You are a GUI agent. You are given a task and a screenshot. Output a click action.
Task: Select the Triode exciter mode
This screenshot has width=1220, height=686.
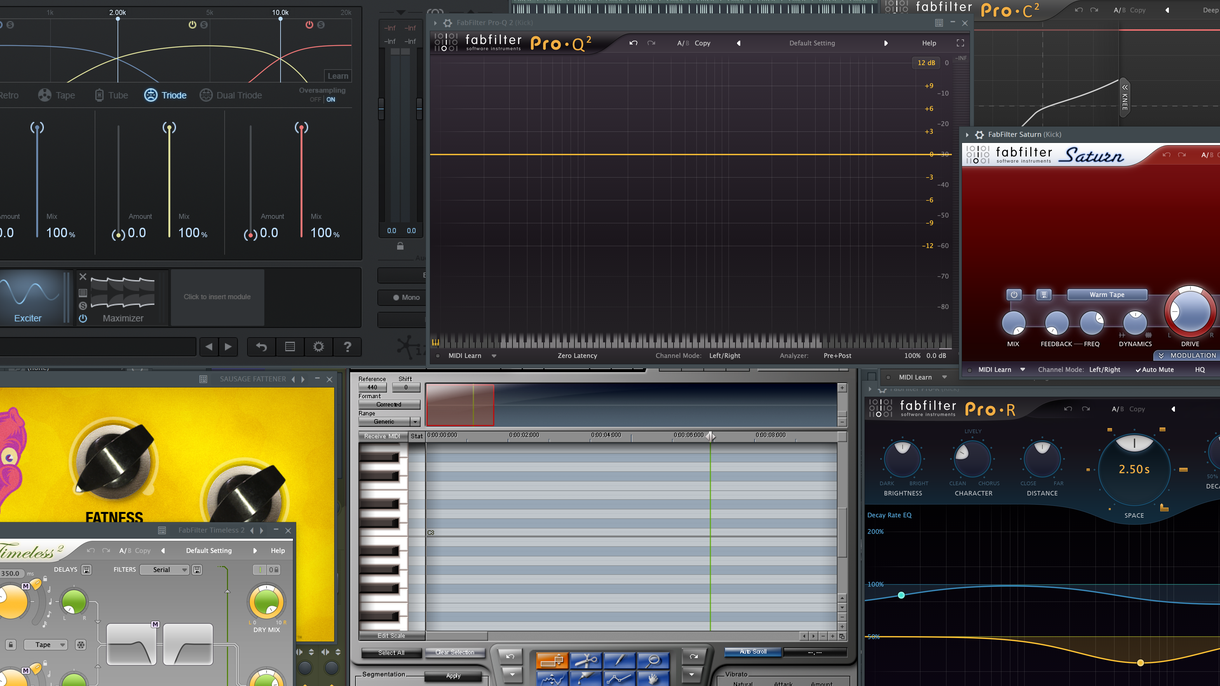point(165,95)
